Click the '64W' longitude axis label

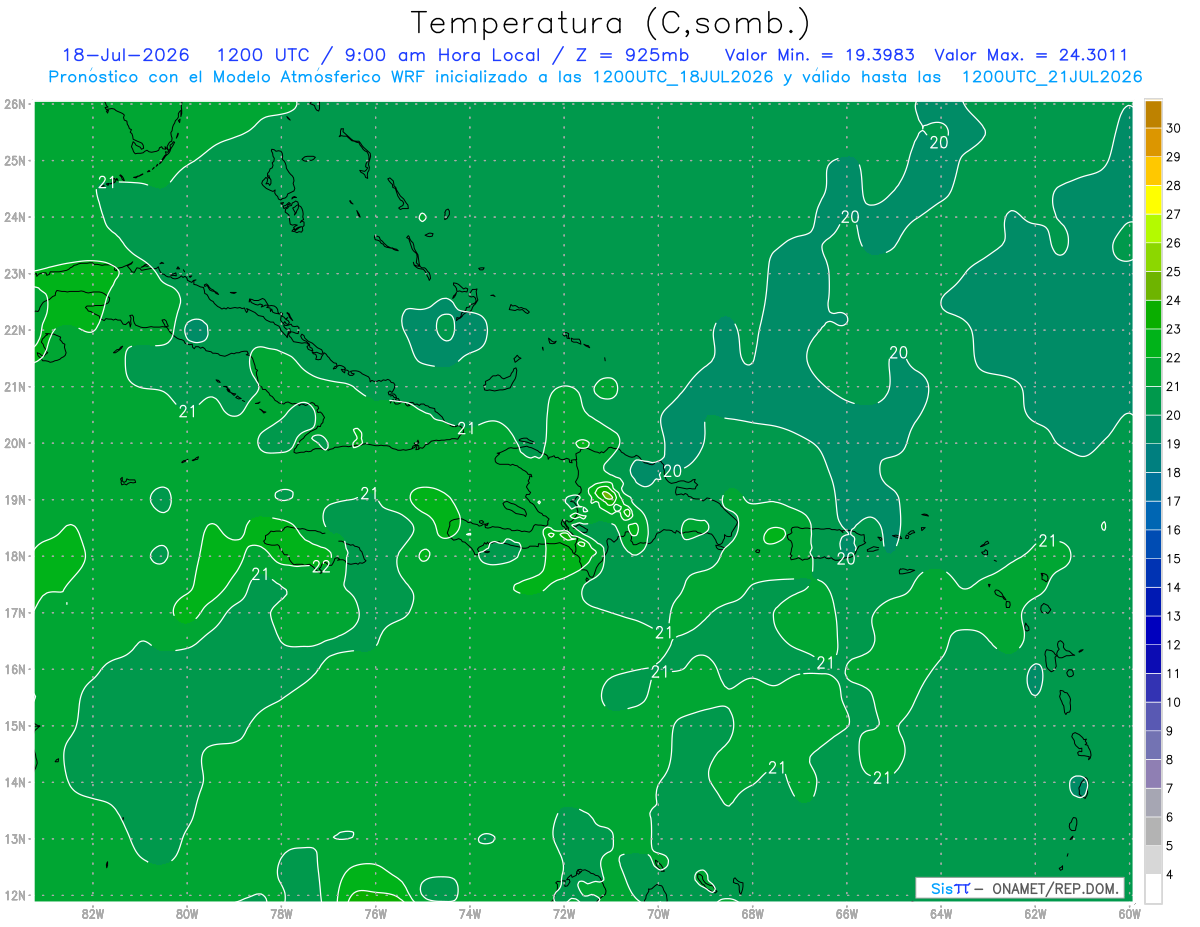pyautogui.click(x=941, y=913)
